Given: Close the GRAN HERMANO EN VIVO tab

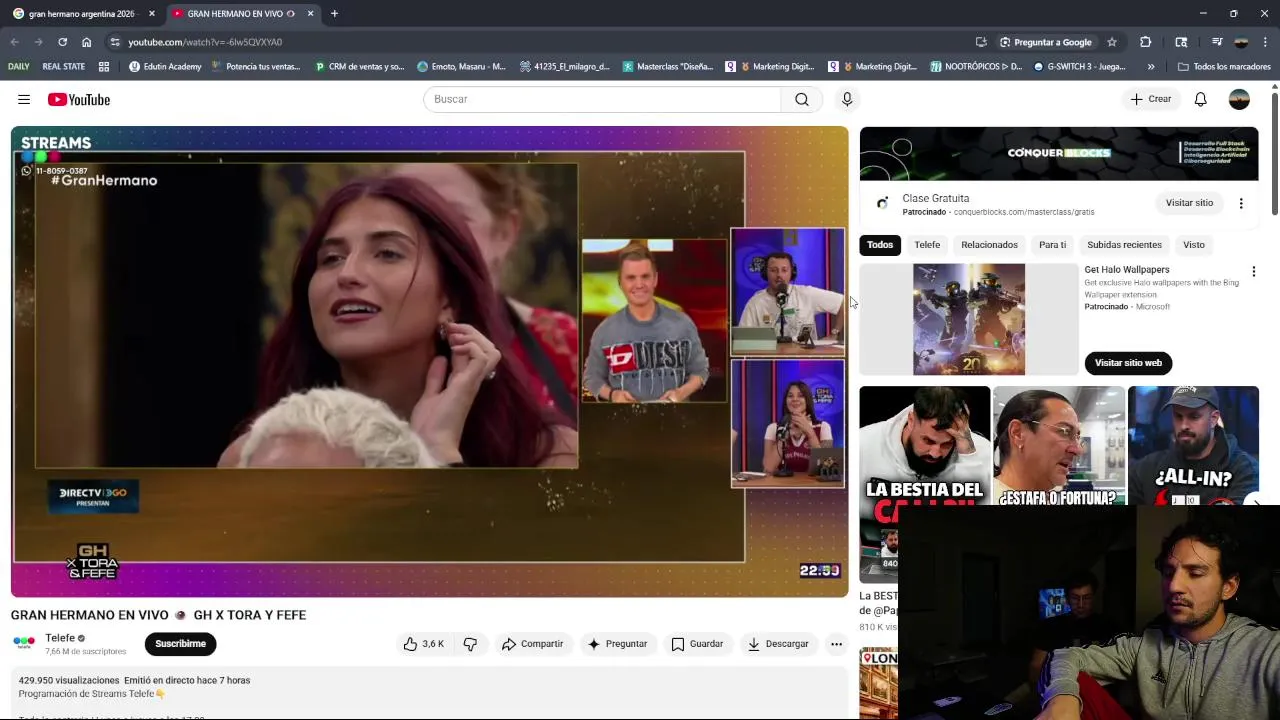Looking at the screenshot, I should tap(310, 14).
